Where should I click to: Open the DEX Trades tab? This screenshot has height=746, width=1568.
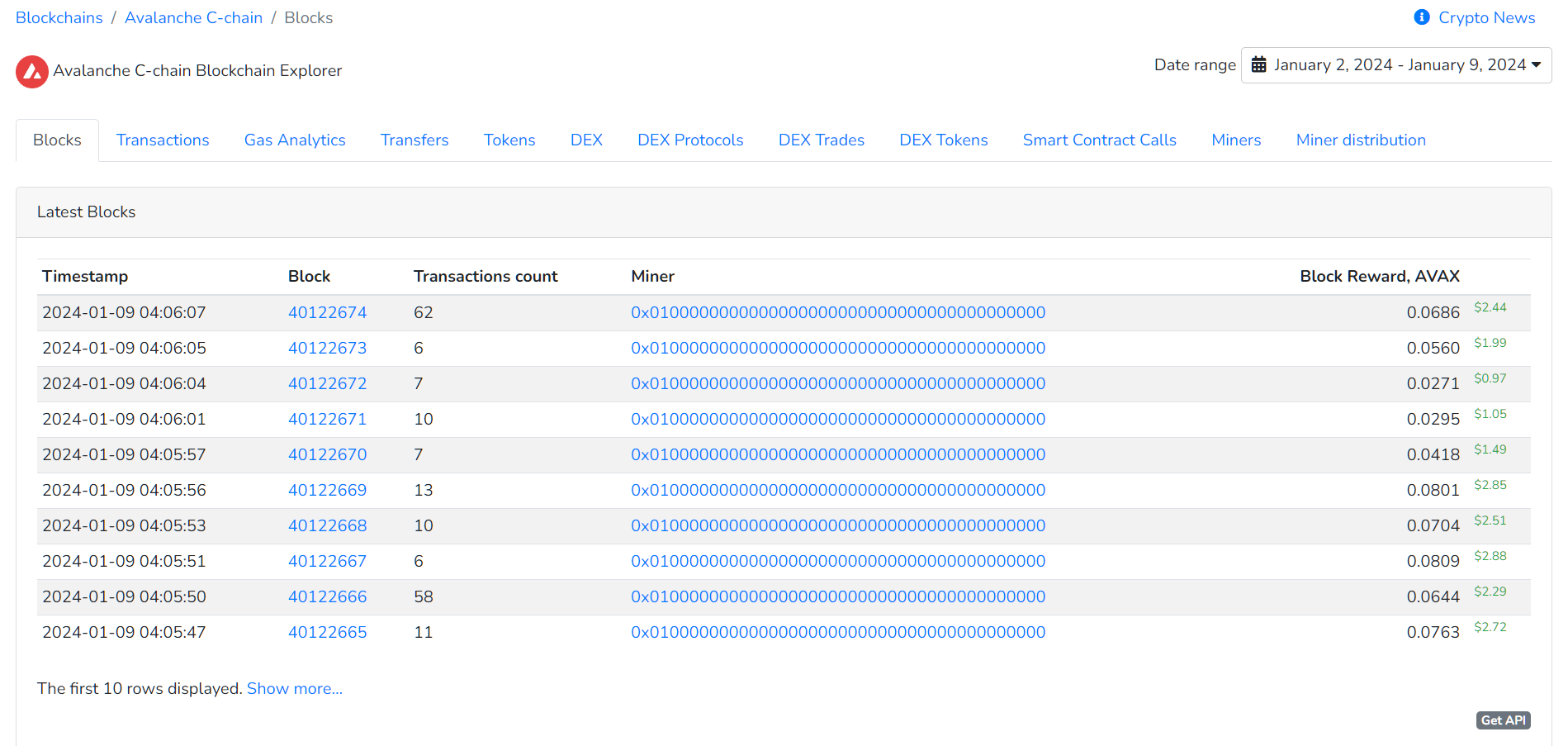(822, 140)
